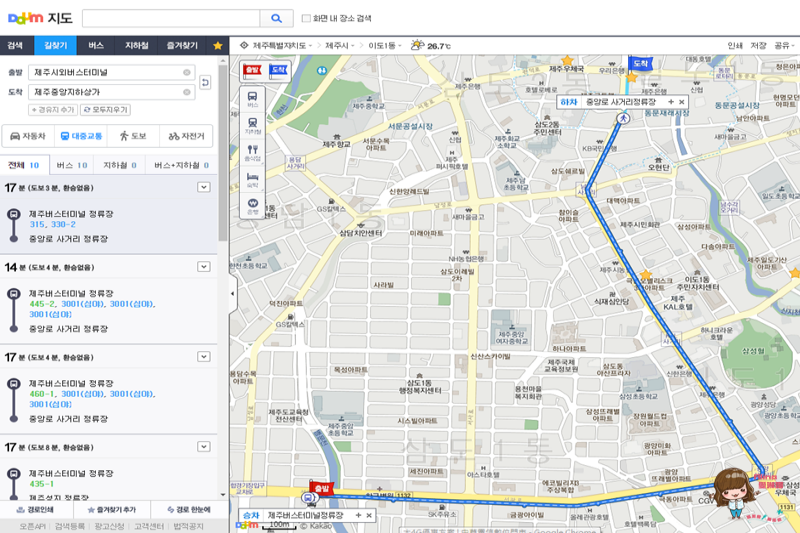Toggle the 버스 map overlay icon

(253, 98)
